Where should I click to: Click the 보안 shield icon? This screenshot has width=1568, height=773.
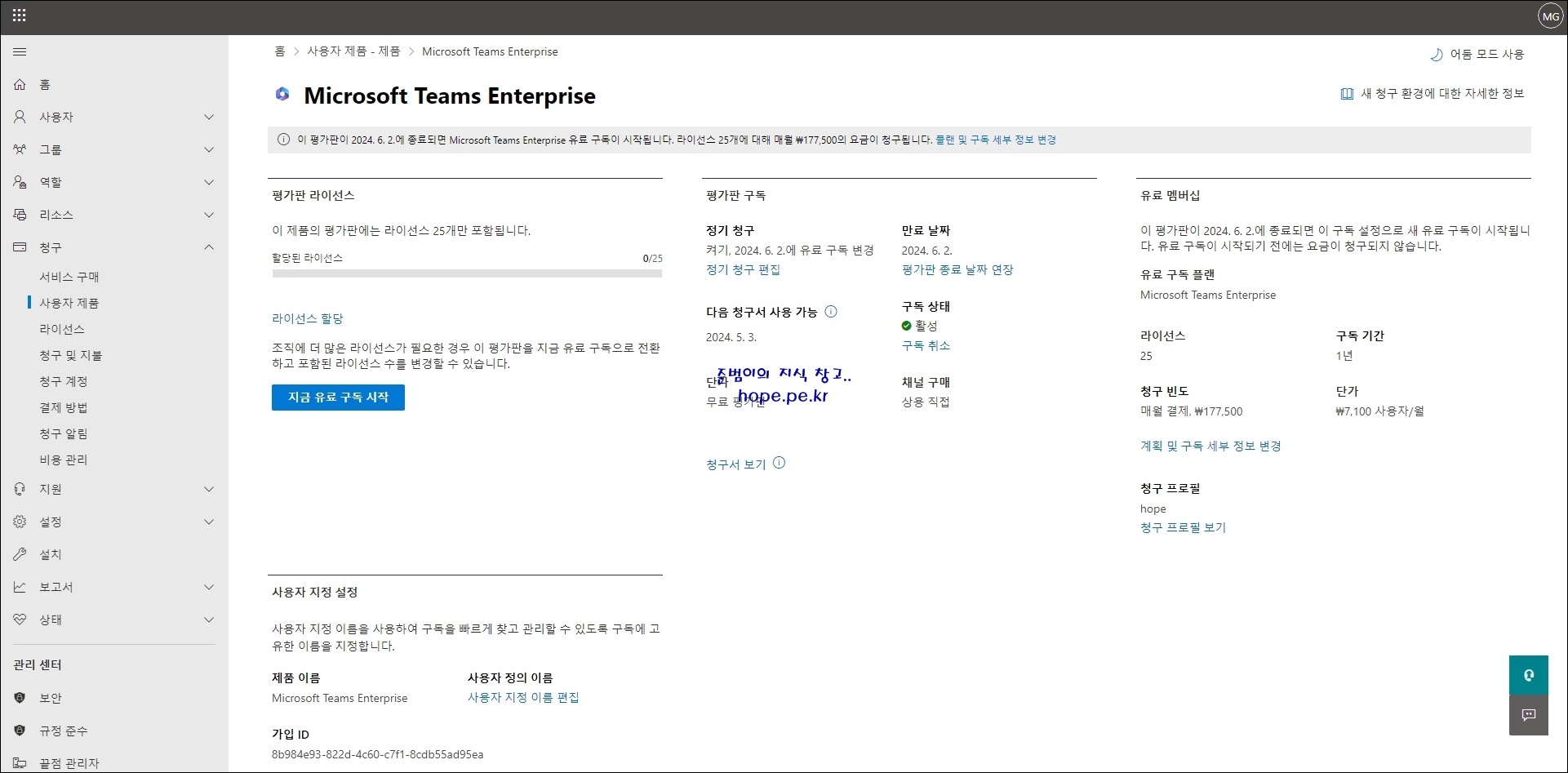pyautogui.click(x=20, y=698)
